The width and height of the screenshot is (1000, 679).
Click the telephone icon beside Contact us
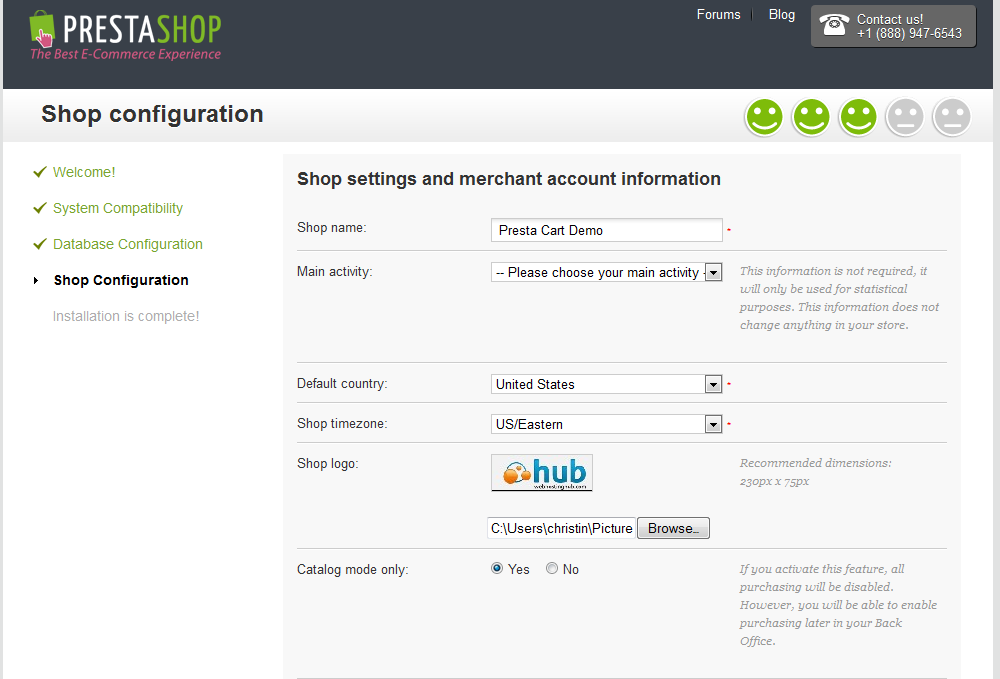pyautogui.click(x=834, y=26)
